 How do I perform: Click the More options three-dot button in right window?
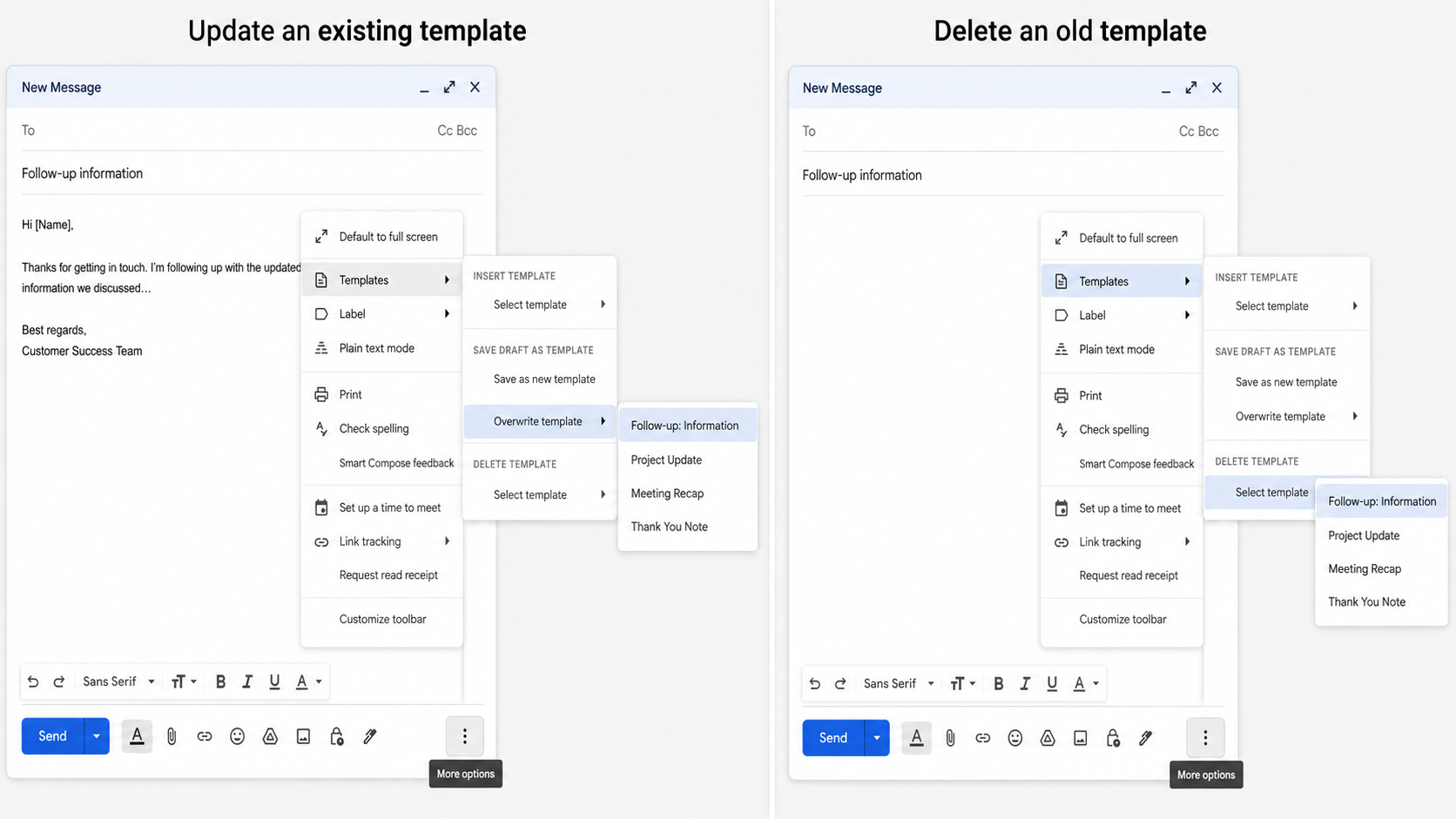pyautogui.click(x=1205, y=738)
